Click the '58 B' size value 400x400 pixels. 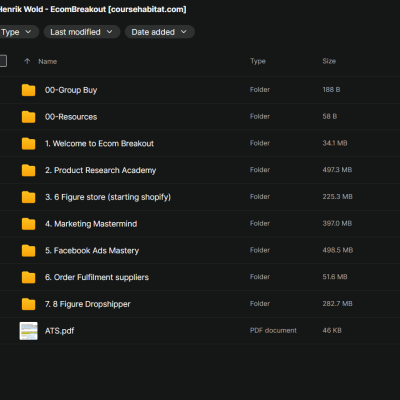(x=329, y=116)
